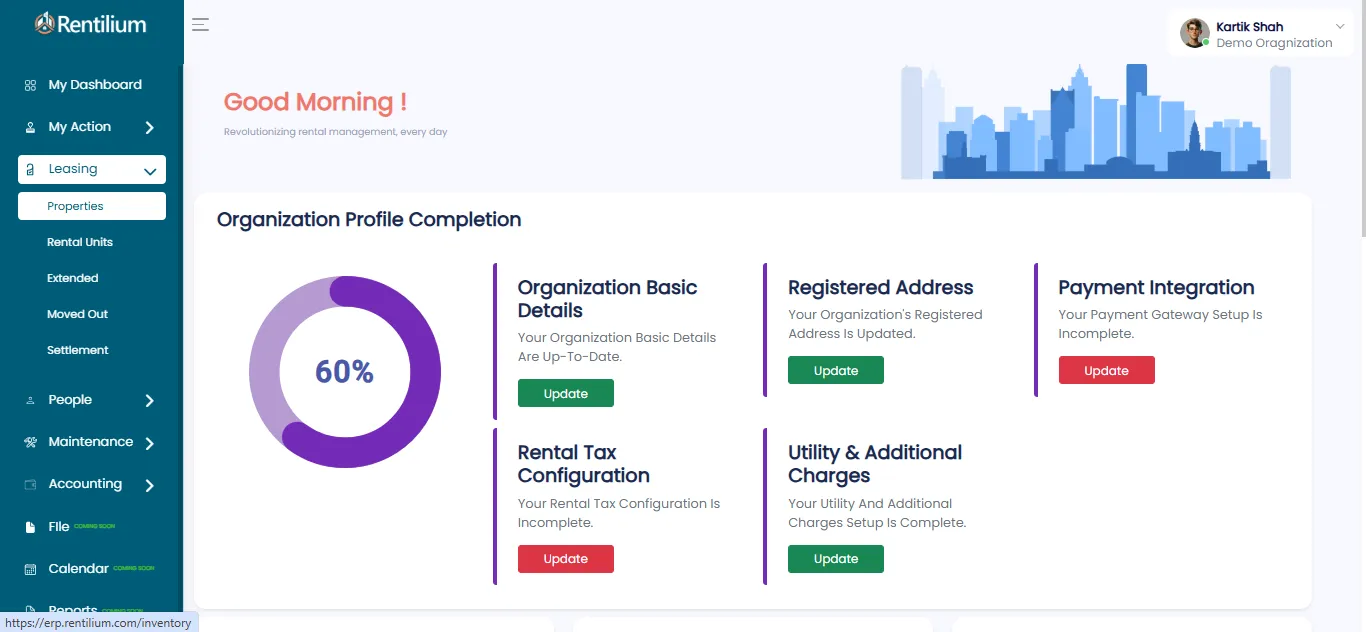This screenshot has height=632, width=1366.
Task: Click the Calendar icon in sidebar
Action: tap(30, 569)
